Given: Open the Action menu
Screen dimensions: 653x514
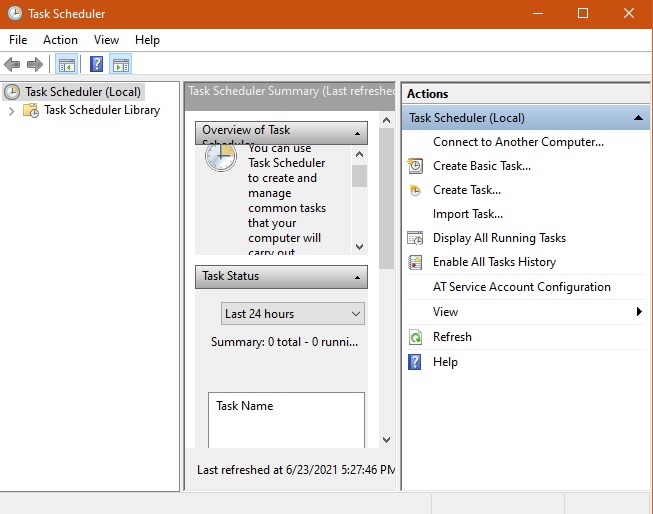Looking at the screenshot, I should 60,40.
